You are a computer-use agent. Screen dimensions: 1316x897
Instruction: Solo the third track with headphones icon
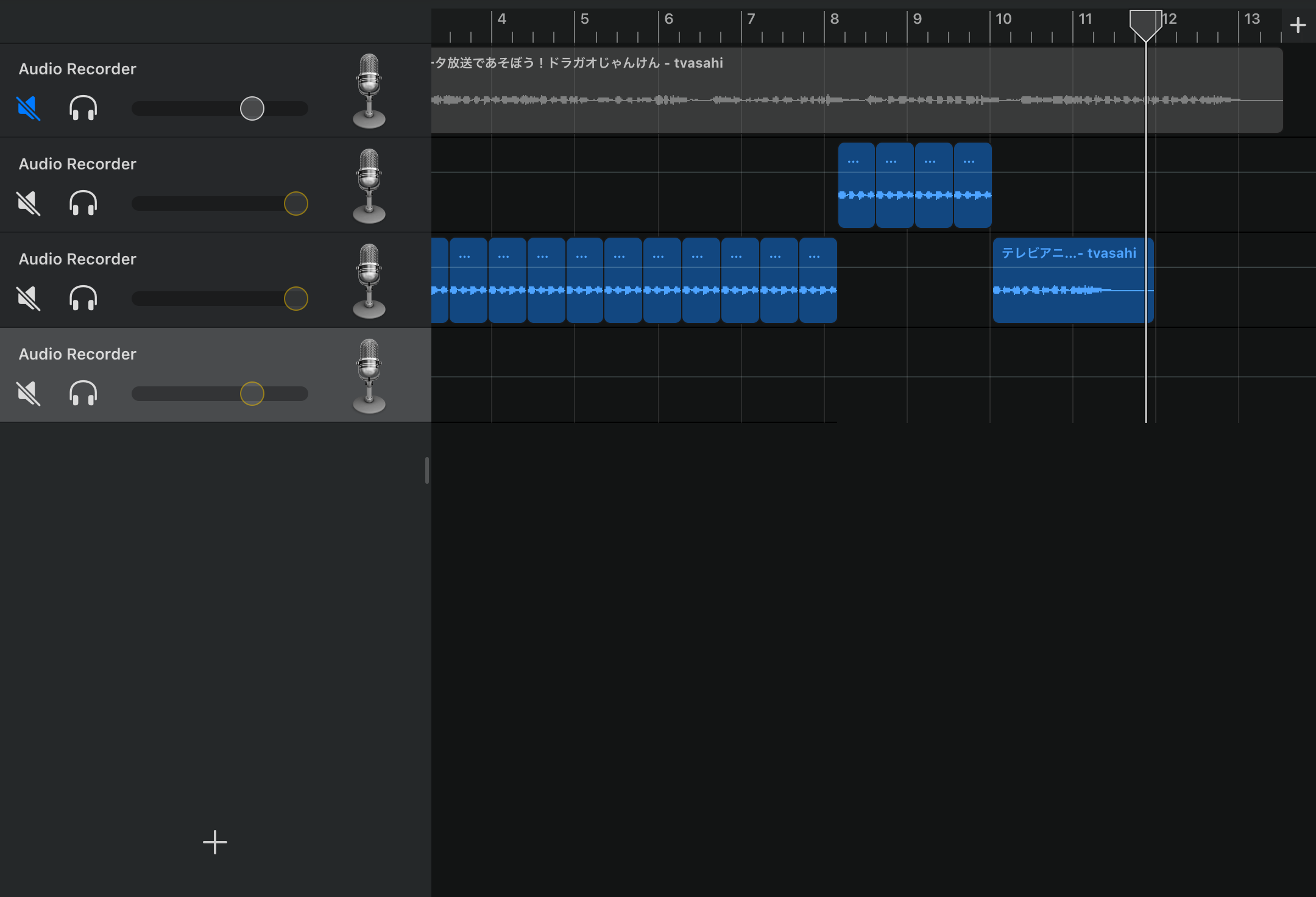click(83, 299)
